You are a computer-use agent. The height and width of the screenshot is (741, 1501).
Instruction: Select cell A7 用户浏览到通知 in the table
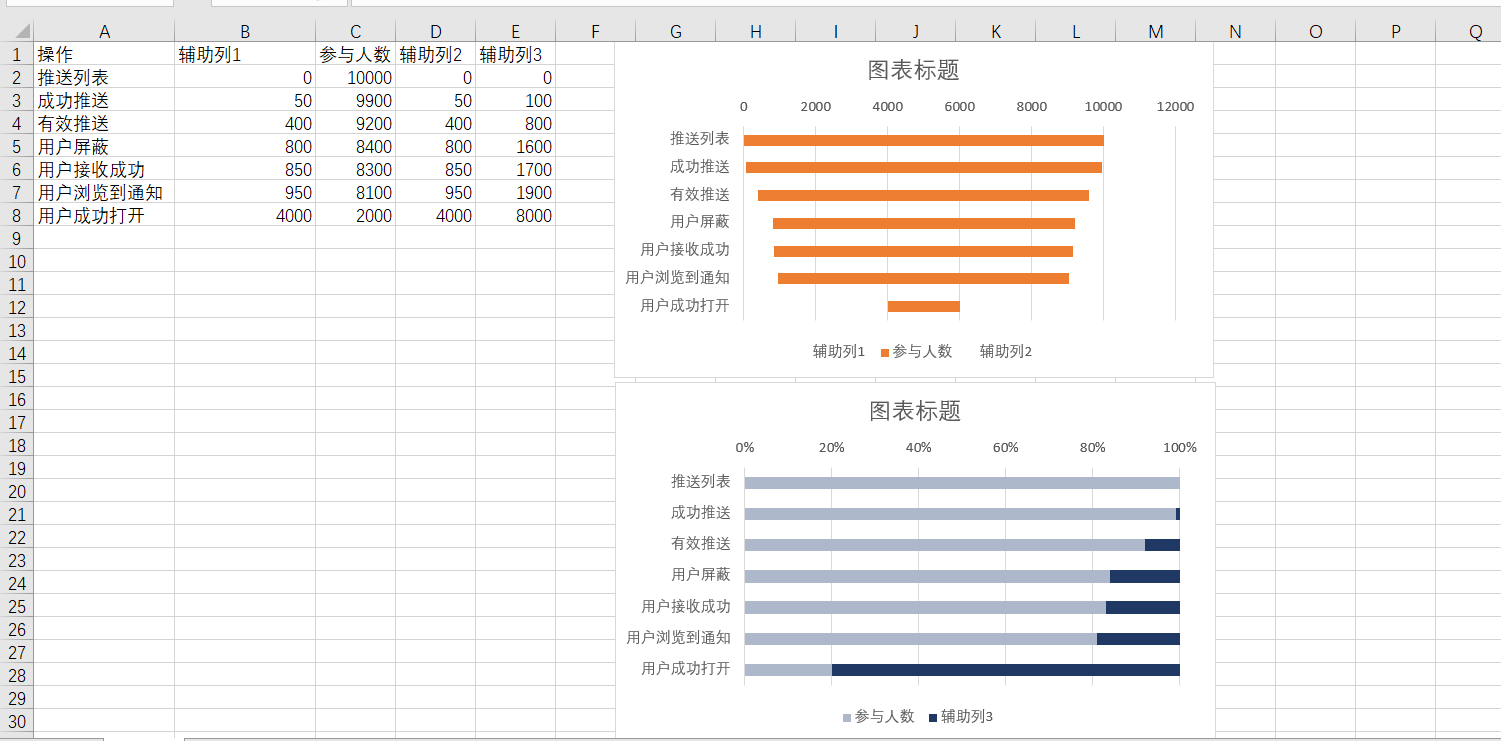click(104, 192)
